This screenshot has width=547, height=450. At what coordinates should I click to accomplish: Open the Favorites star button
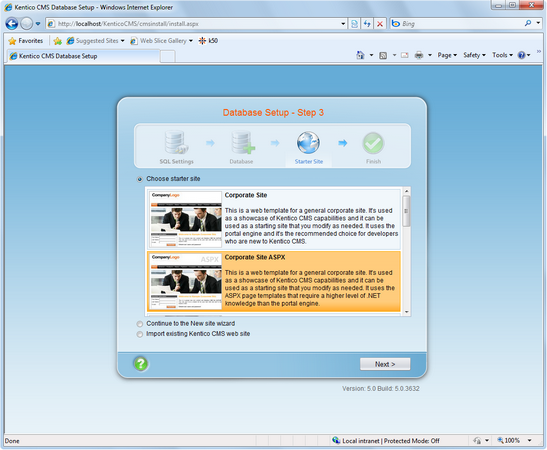point(26,41)
